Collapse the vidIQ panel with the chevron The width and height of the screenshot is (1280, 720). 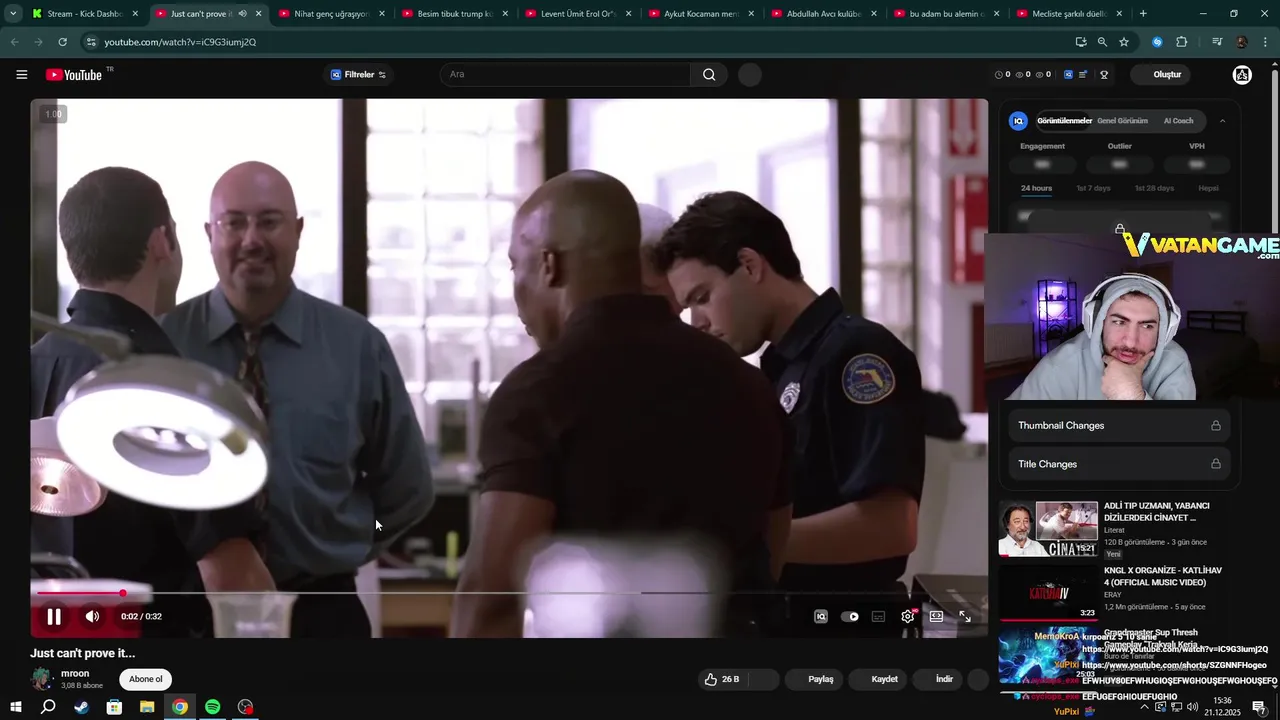tap(1222, 121)
